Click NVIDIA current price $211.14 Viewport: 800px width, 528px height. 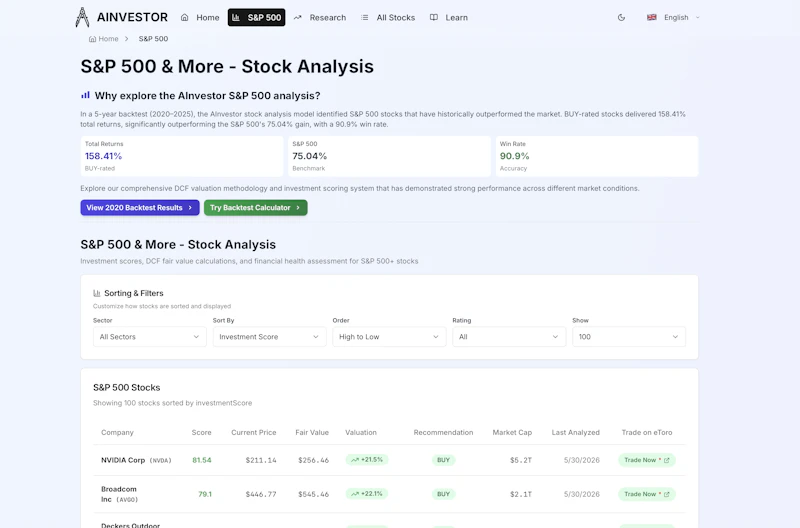click(261, 460)
